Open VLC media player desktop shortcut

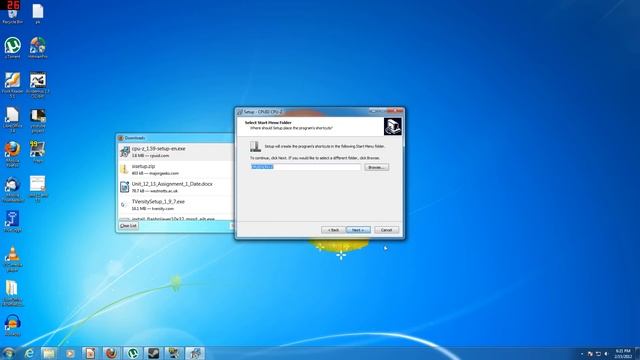[12, 259]
